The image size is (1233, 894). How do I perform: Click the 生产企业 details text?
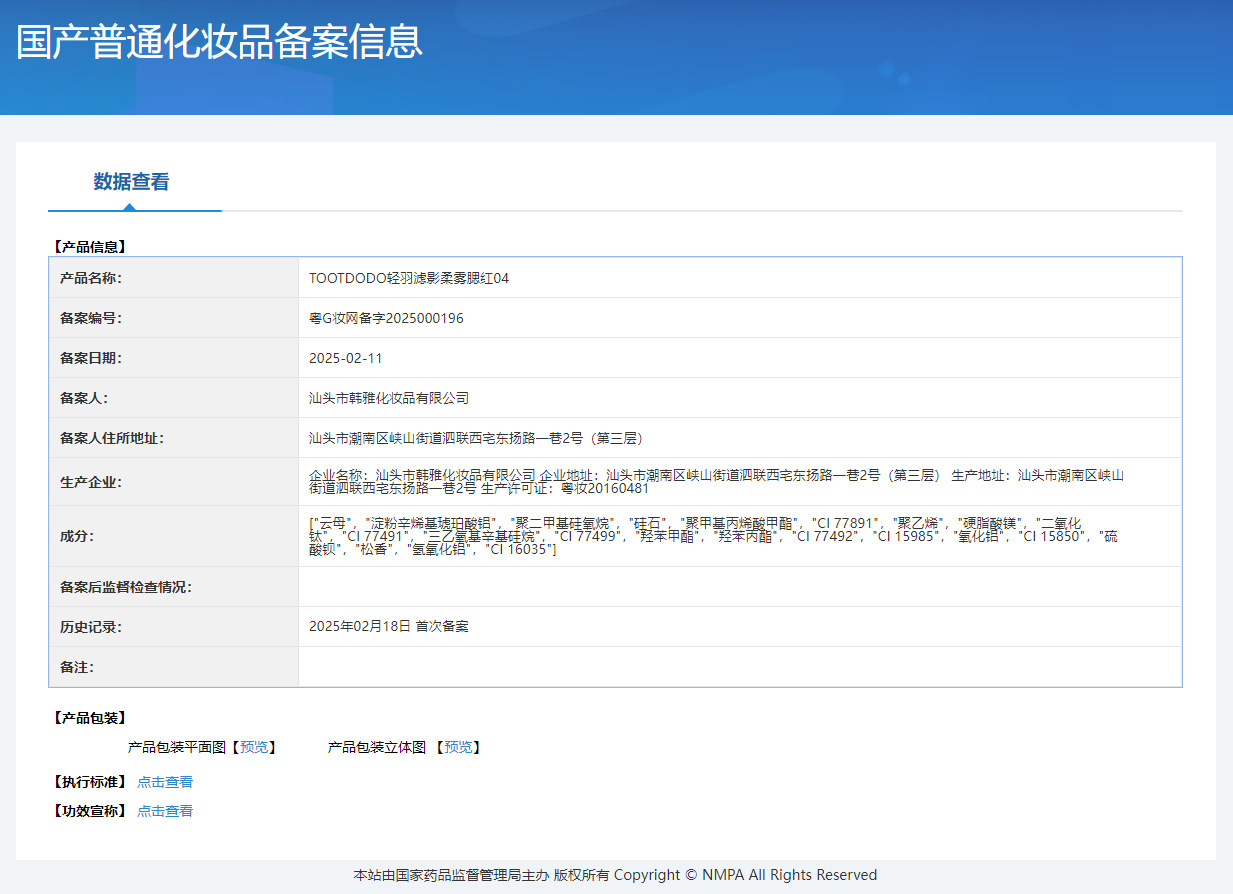pos(716,482)
